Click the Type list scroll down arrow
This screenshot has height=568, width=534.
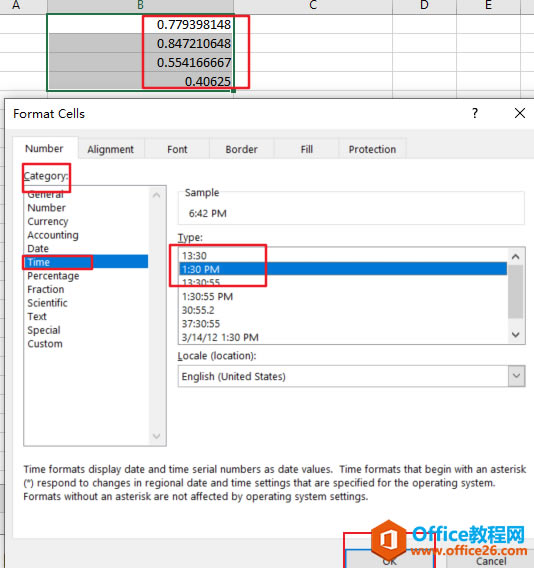[516, 334]
